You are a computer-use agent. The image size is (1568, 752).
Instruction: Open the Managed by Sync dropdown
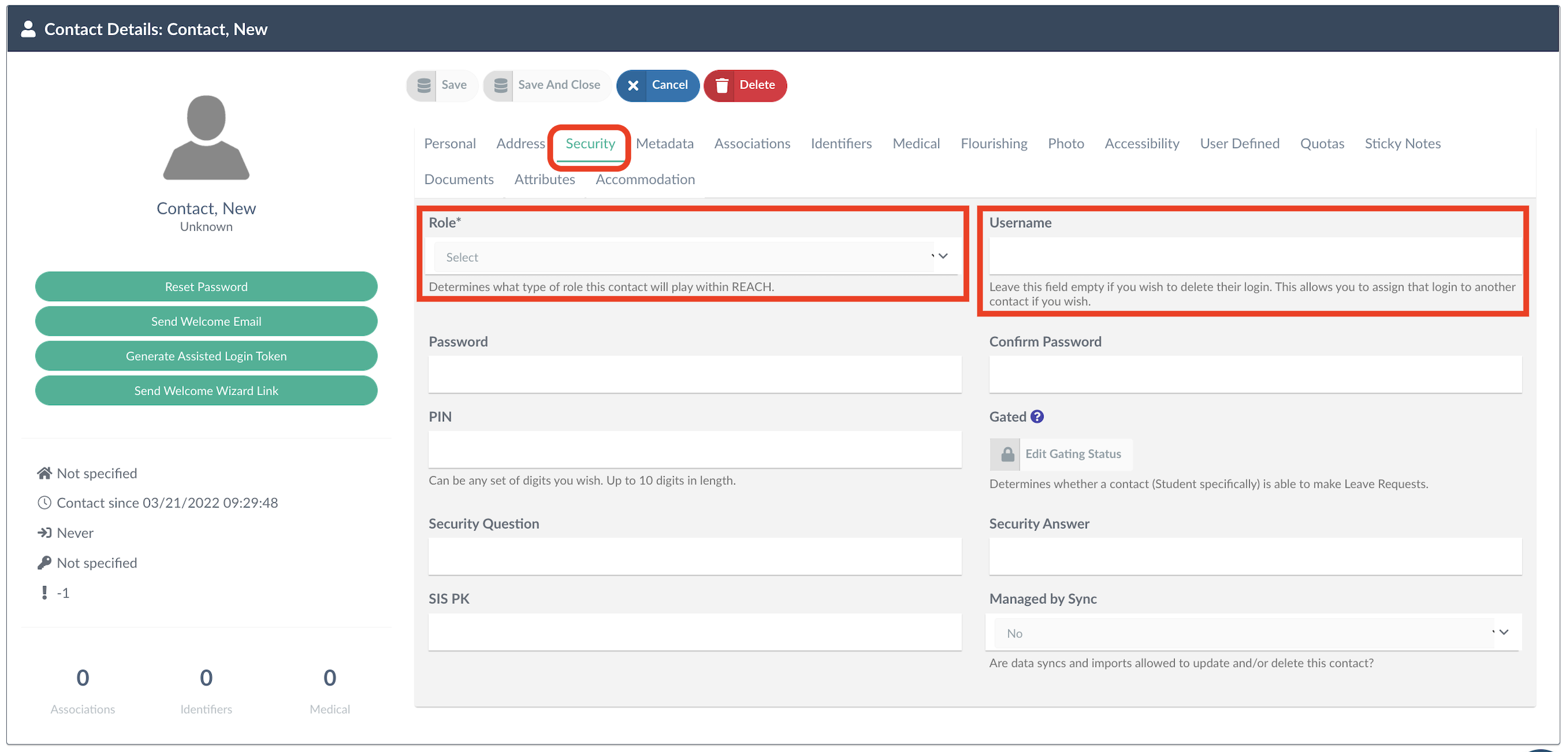[1252, 633]
